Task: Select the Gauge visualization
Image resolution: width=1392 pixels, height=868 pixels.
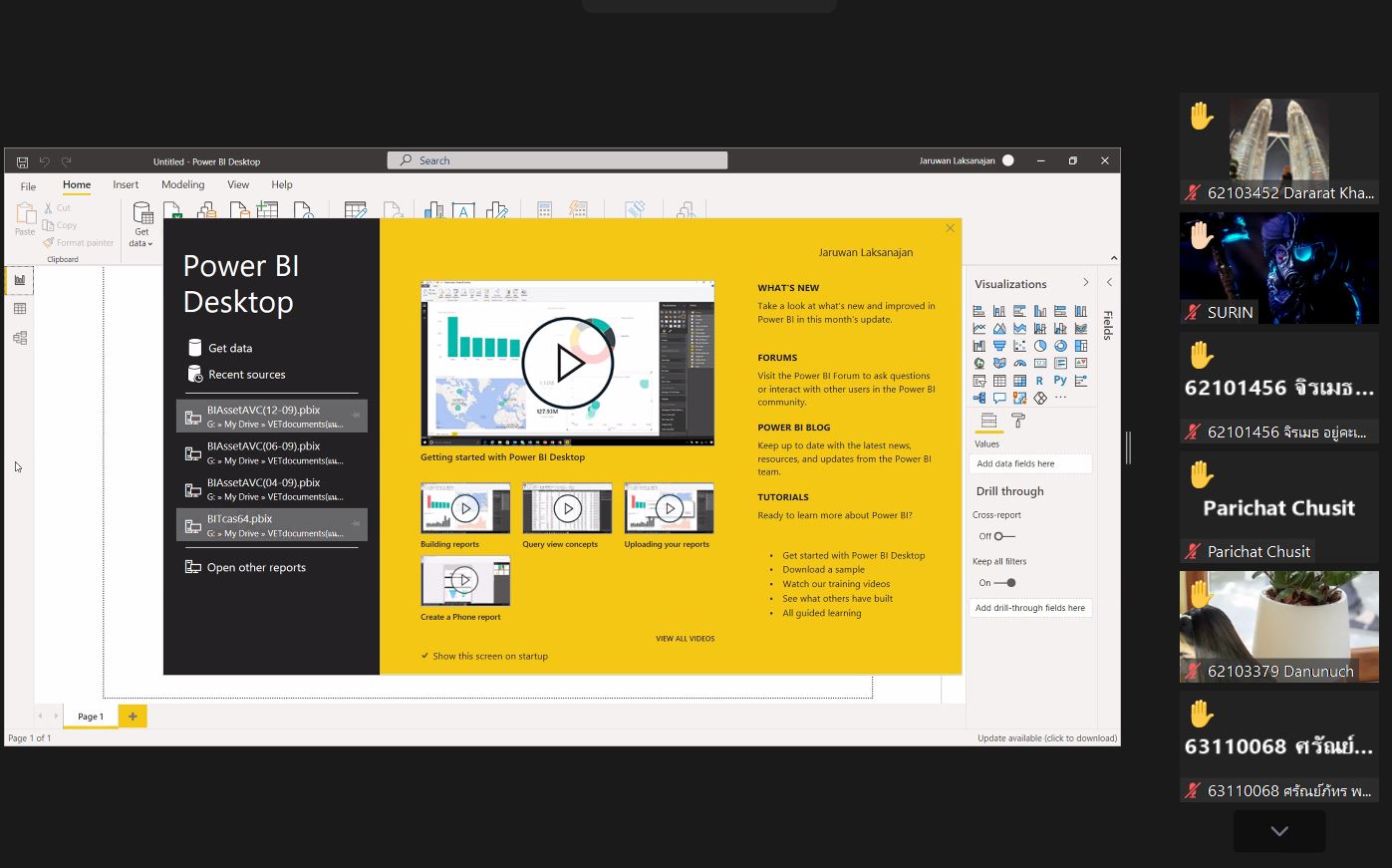Action: click(x=1019, y=364)
